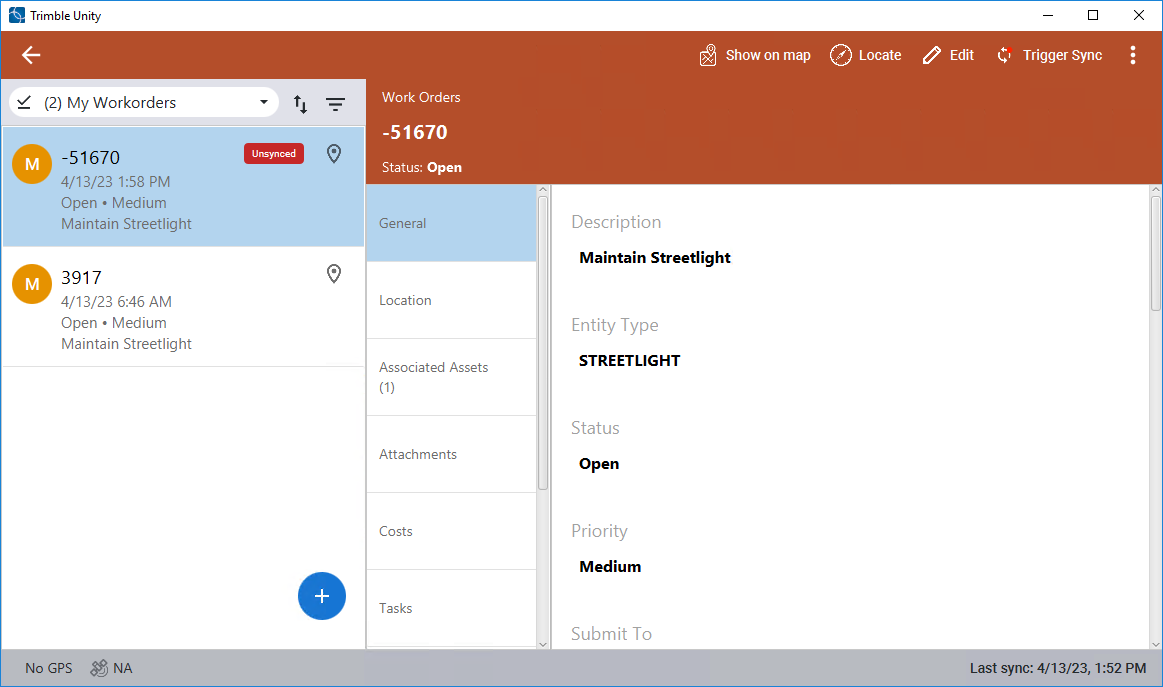Click Show on map icon
The image size is (1163, 687).
pos(708,55)
